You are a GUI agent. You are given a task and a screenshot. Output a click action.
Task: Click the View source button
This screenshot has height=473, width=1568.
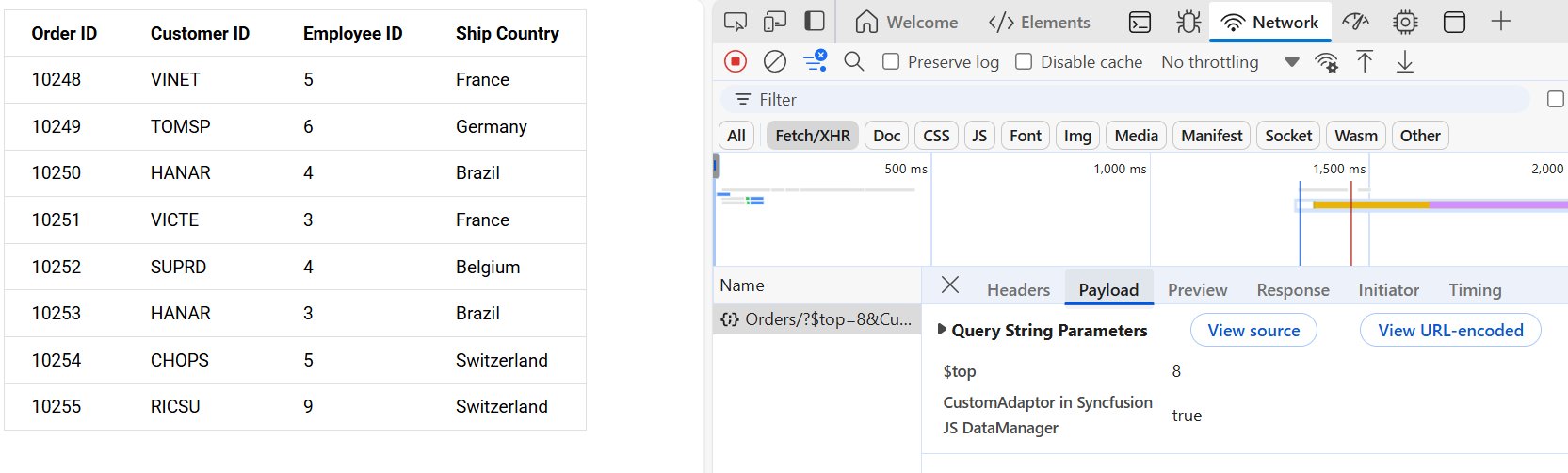(x=1253, y=331)
